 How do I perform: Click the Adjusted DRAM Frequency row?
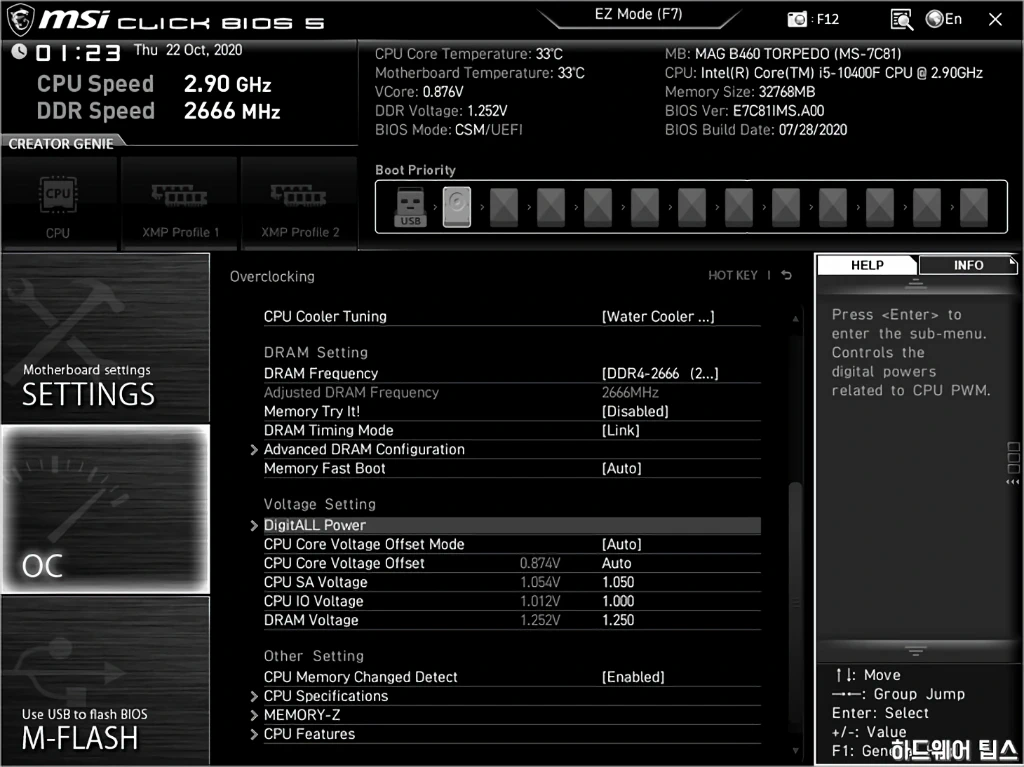[512, 393]
